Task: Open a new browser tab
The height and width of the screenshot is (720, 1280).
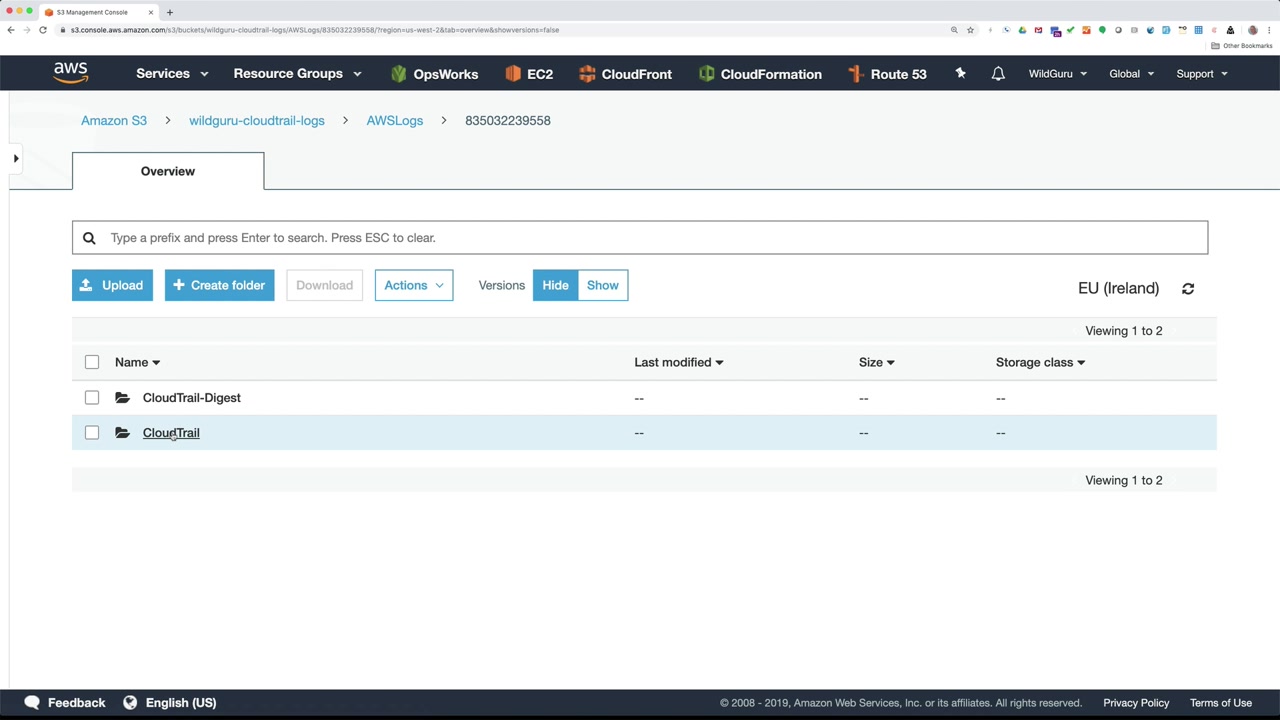Action: click(x=170, y=12)
